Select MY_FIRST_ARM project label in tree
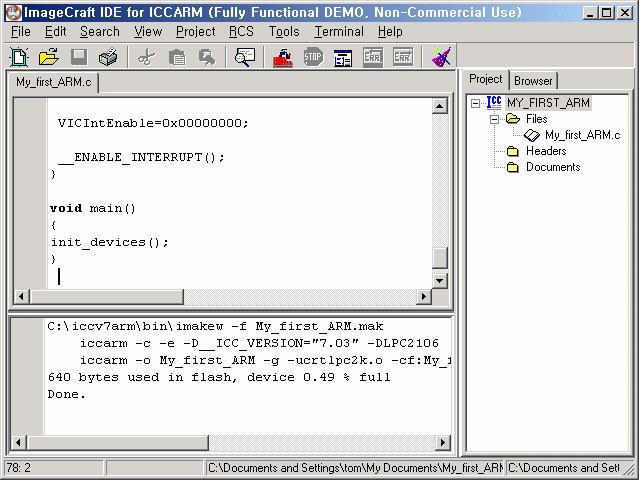The image size is (639, 480). pos(548,103)
